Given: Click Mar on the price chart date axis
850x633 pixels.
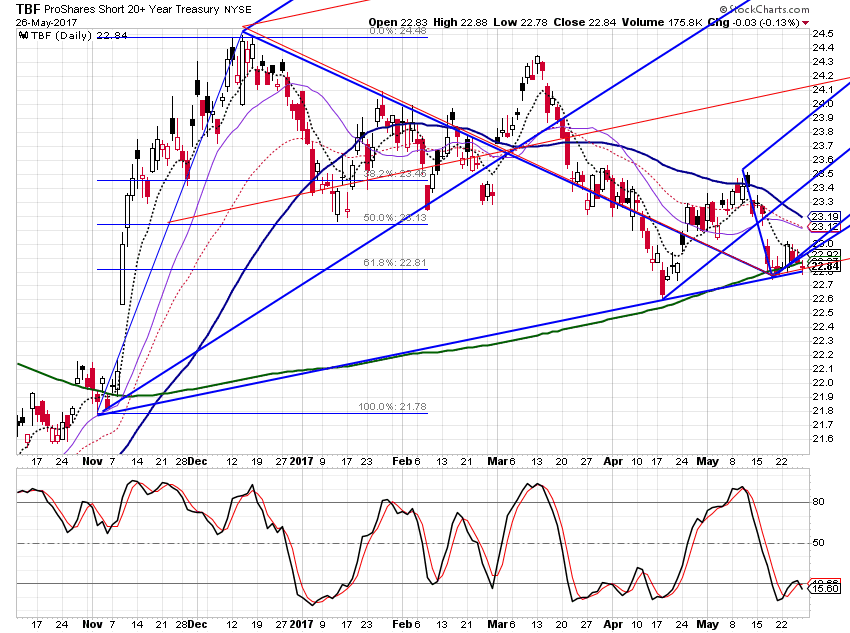Looking at the screenshot, I should pos(497,461).
